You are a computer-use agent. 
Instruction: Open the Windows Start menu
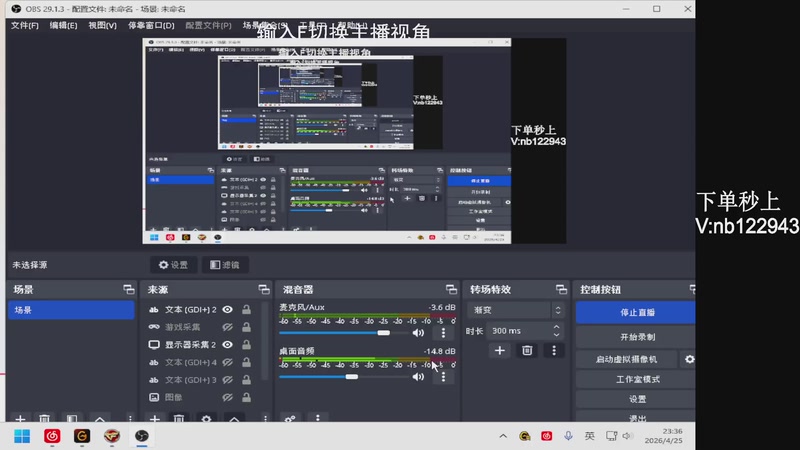click(x=22, y=436)
